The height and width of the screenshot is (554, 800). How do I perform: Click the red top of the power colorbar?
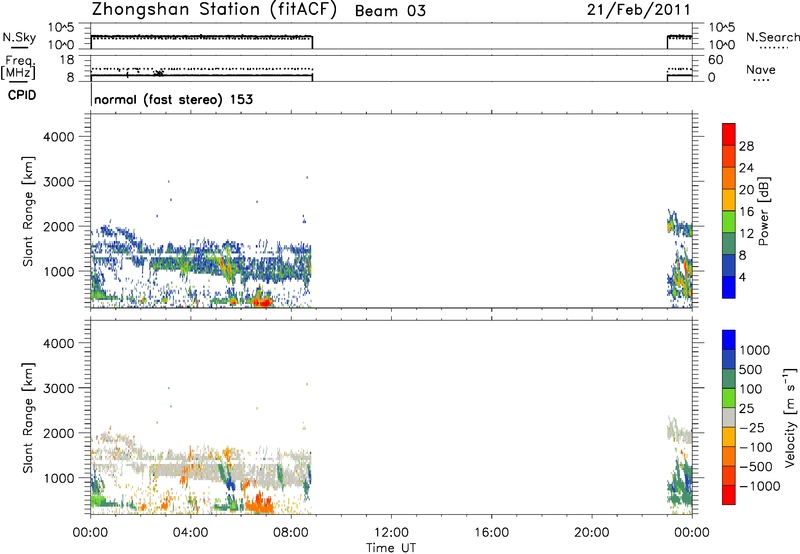pos(729,134)
